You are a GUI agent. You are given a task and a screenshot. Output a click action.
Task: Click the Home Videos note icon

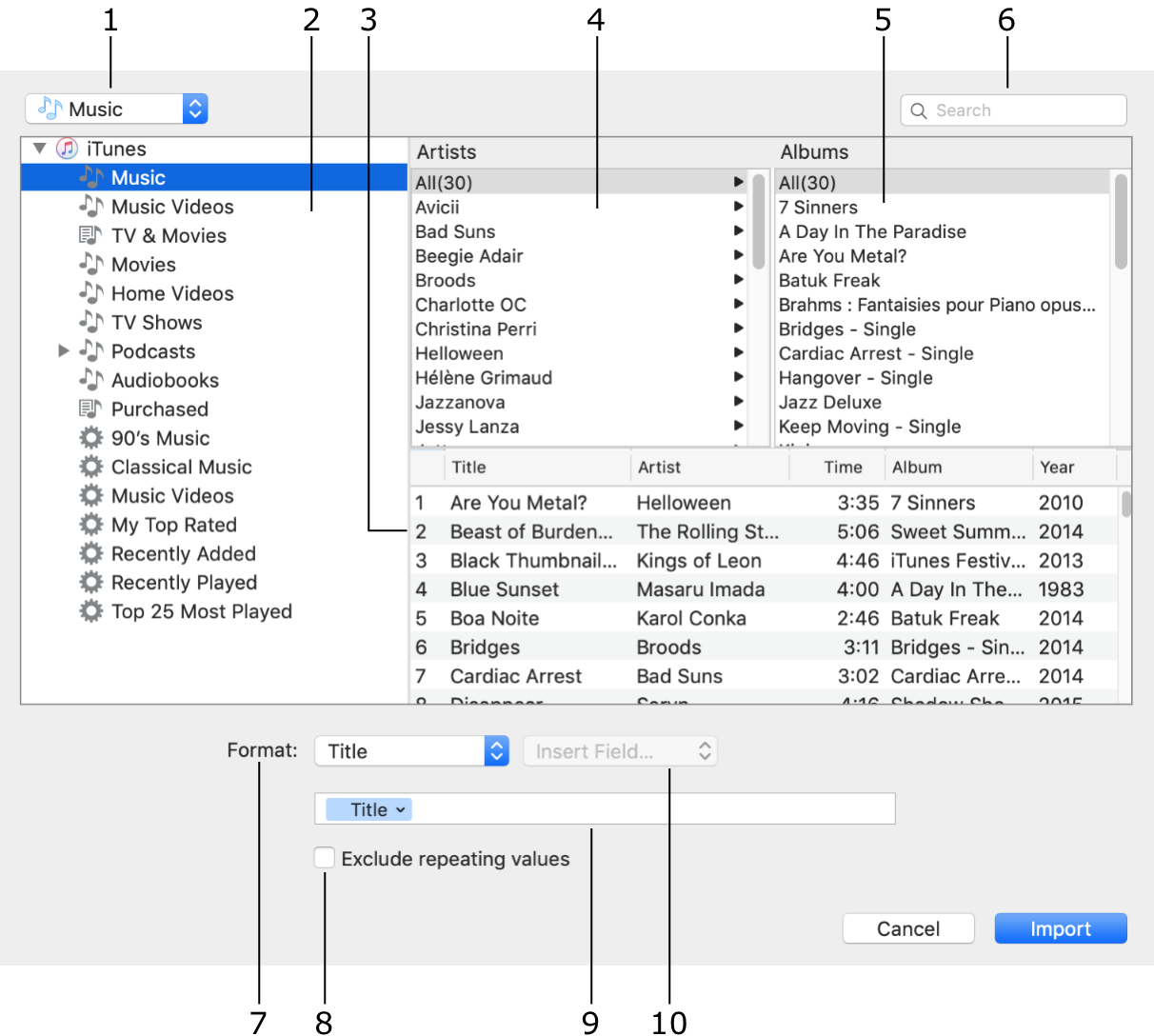click(x=91, y=292)
